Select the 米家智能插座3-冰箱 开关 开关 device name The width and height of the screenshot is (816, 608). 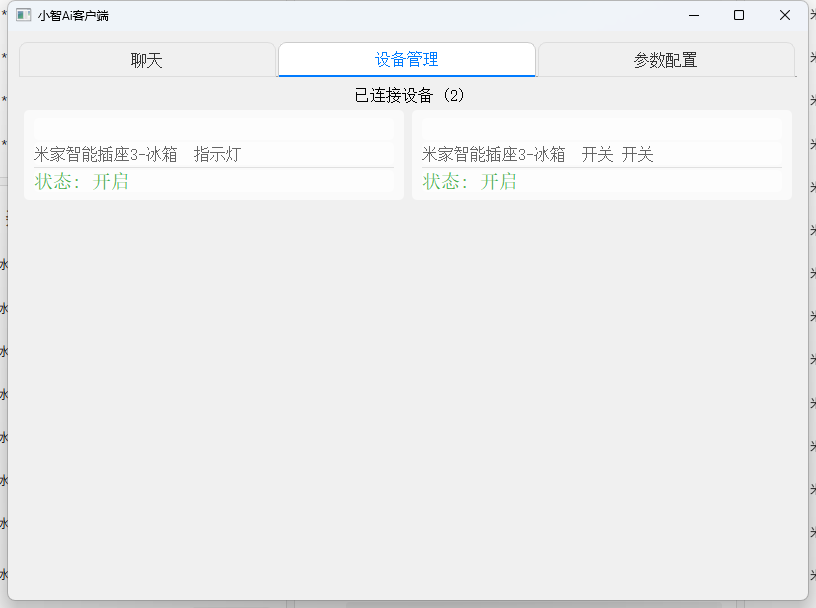537,154
